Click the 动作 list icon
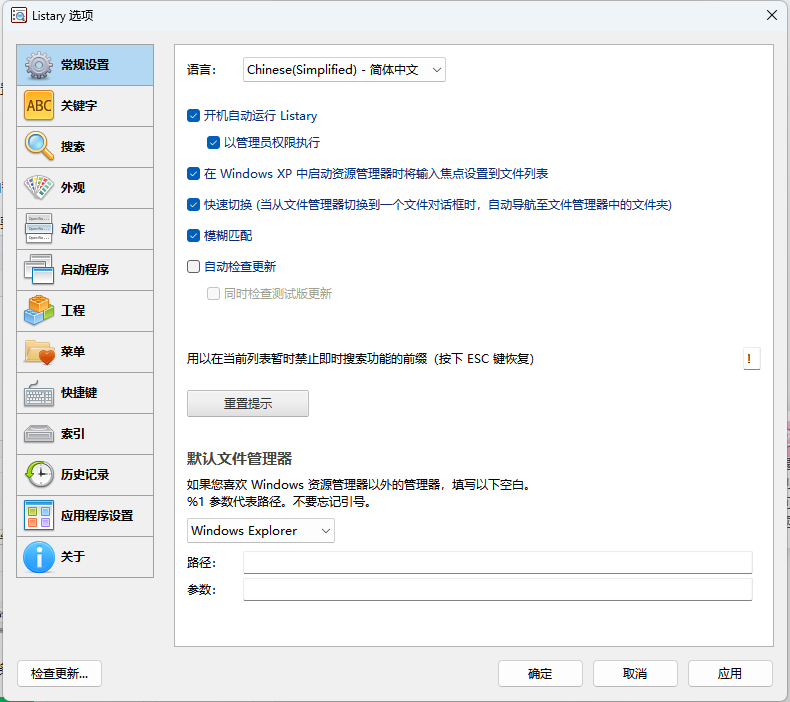Image resolution: width=790 pixels, height=702 pixels. [39, 229]
